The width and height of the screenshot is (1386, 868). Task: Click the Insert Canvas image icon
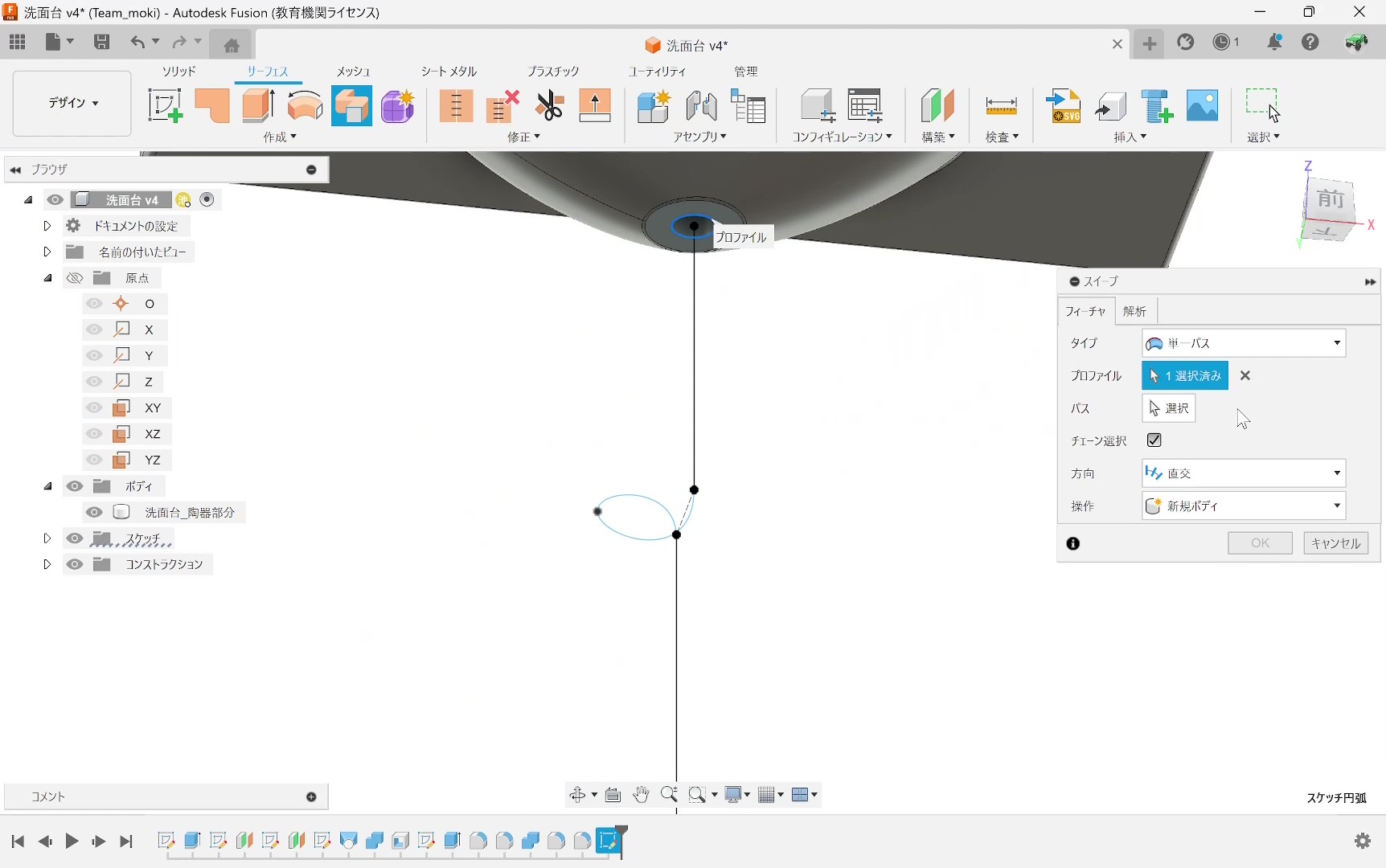point(1203,106)
